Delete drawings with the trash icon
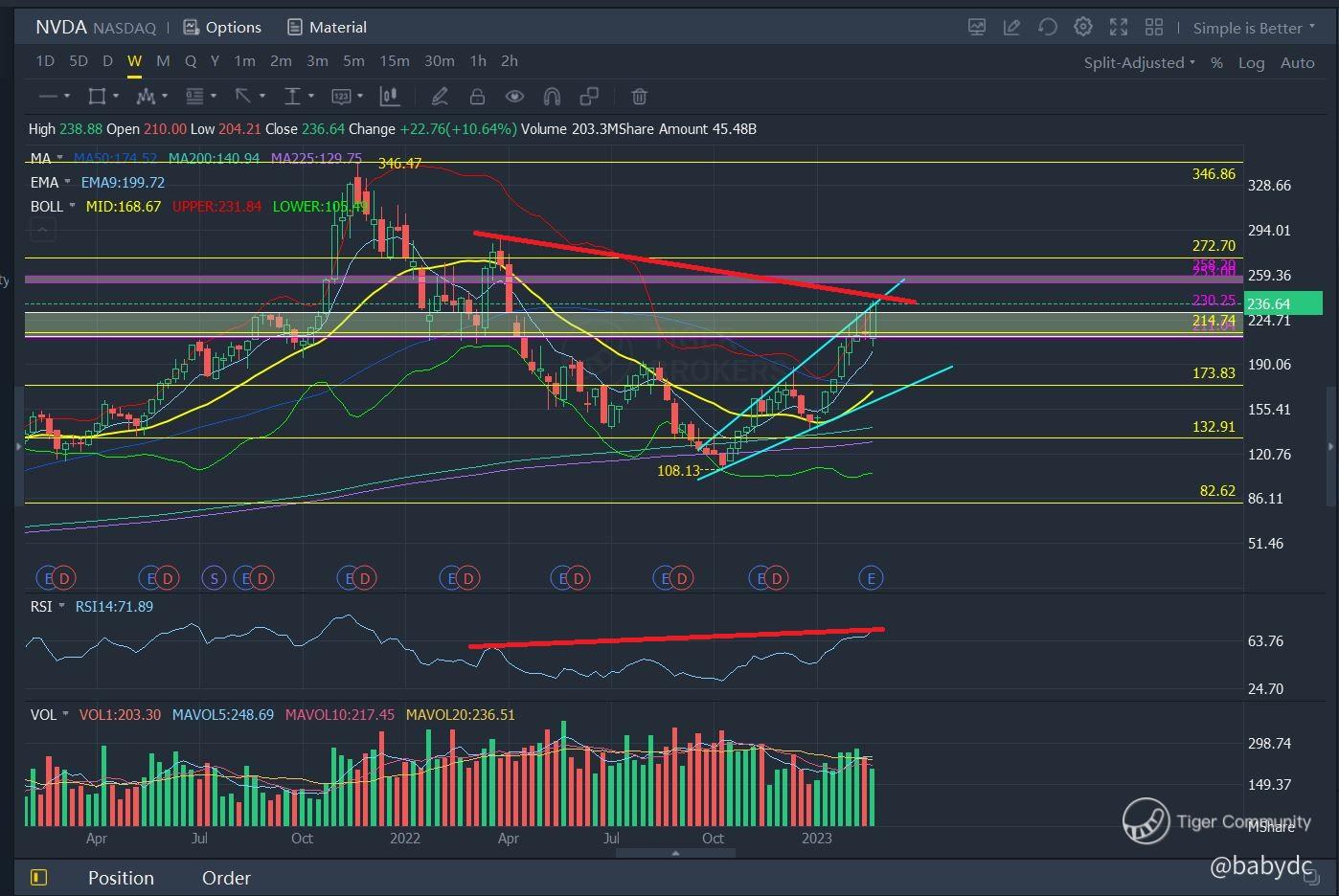 639,96
